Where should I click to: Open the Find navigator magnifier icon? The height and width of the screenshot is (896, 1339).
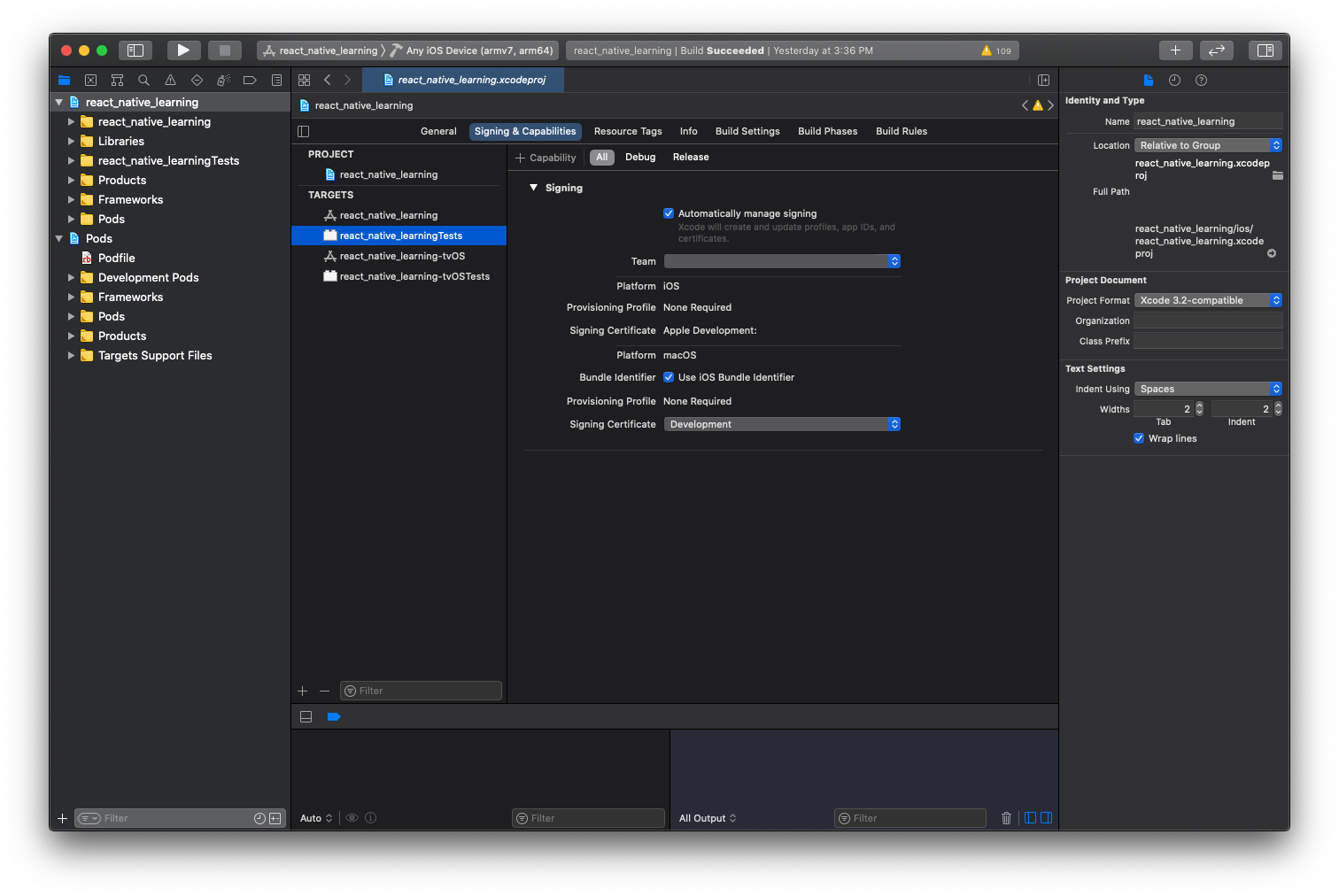143,80
